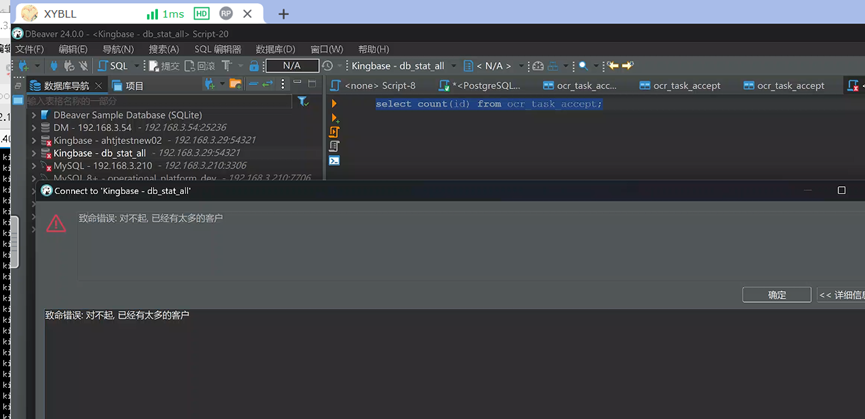Open the SQL 编辑器 menu
Image resolution: width=865 pixels, height=419 pixels.
point(217,49)
